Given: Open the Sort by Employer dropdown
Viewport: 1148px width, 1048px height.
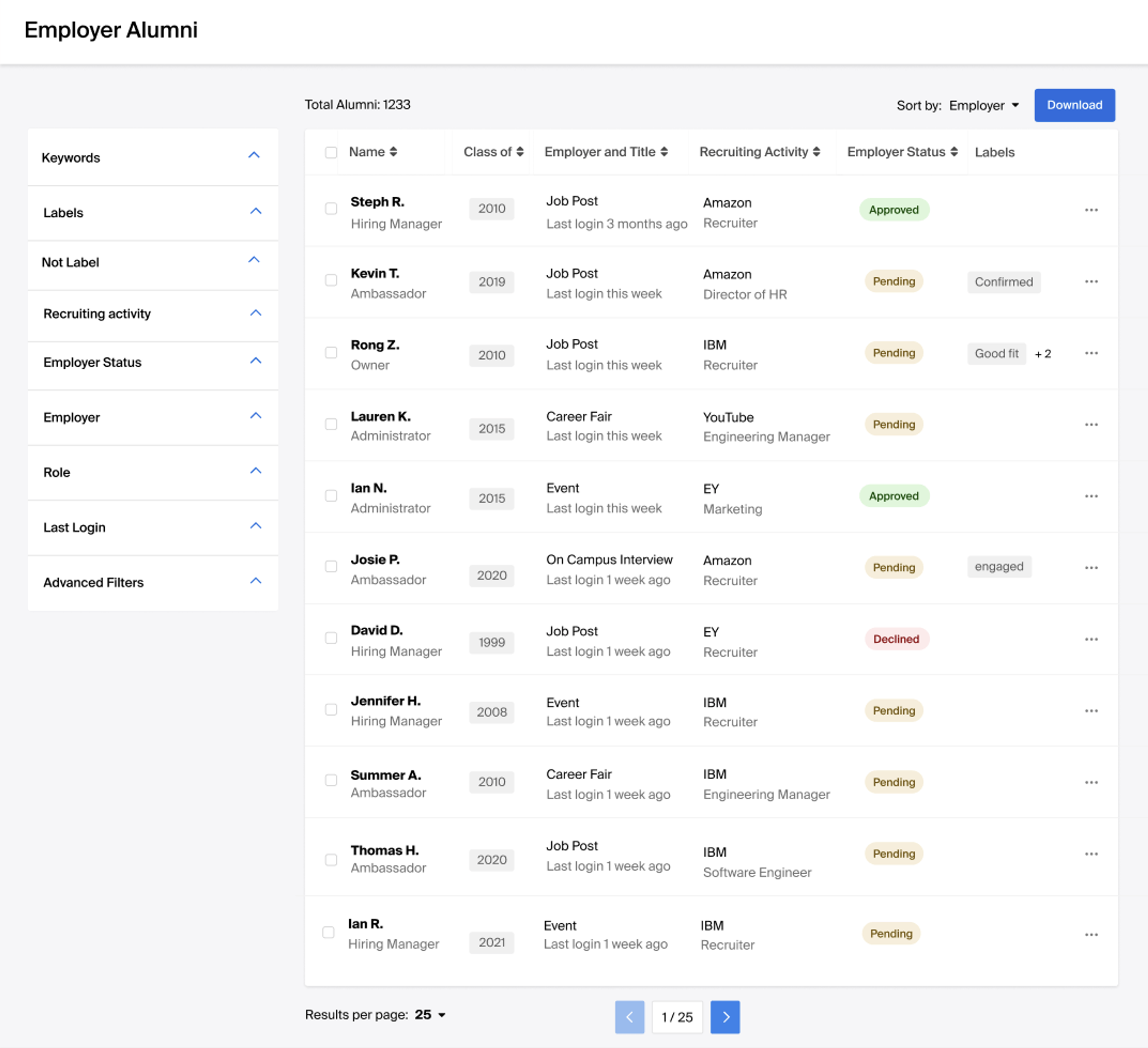Looking at the screenshot, I should pyautogui.click(x=984, y=105).
